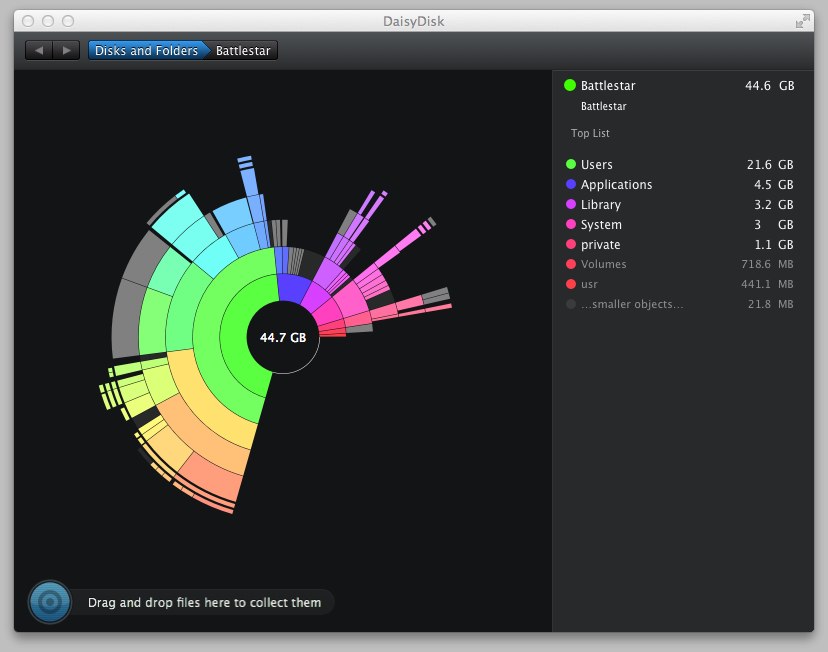Click the Top List heading

pos(590,133)
